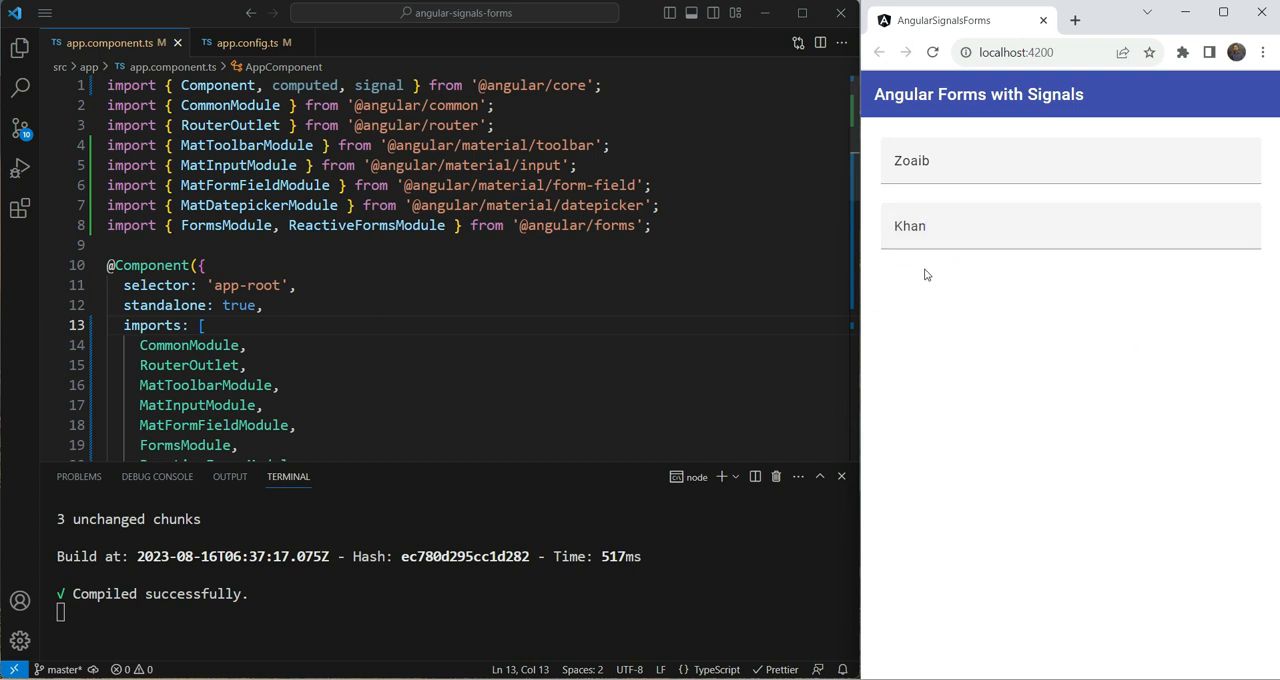Click the Prettier status bar button
Screen dimensions: 1280x680
click(x=775, y=670)
